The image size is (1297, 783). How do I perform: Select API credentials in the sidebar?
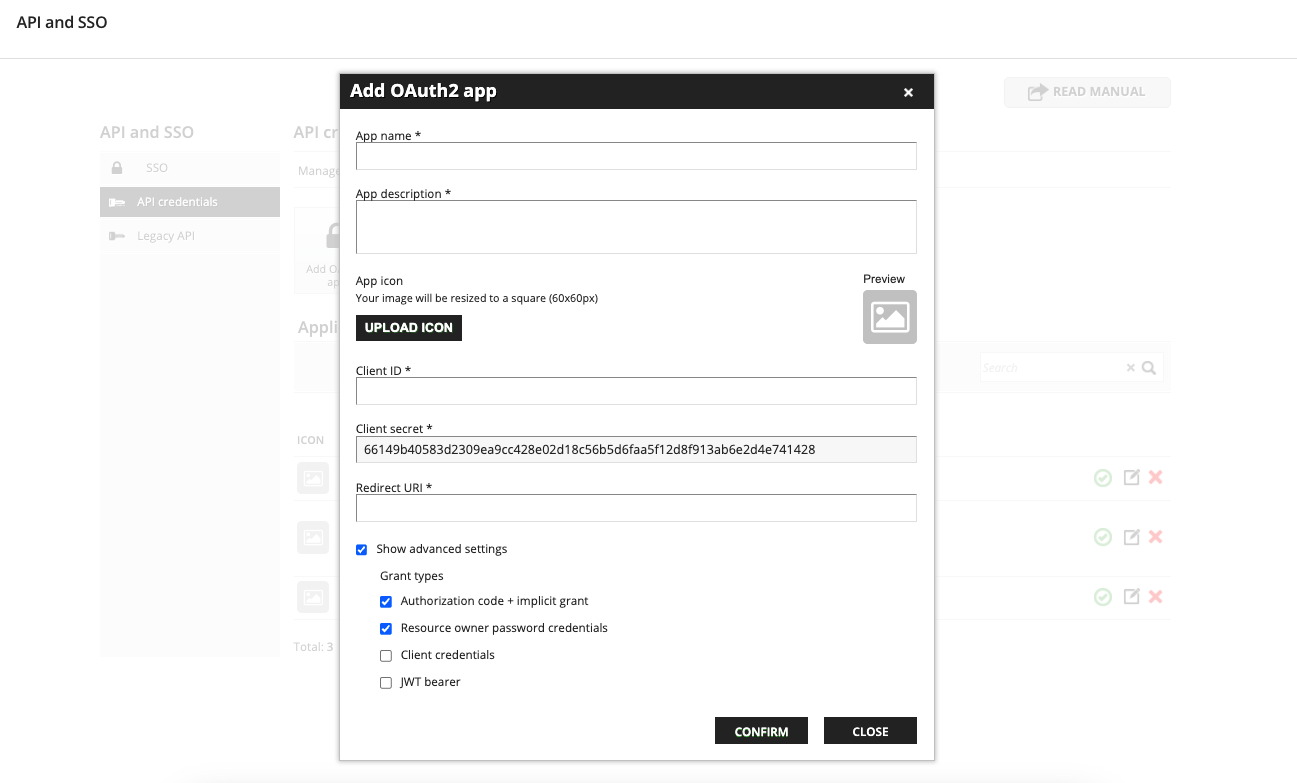(x=175, y=201)
